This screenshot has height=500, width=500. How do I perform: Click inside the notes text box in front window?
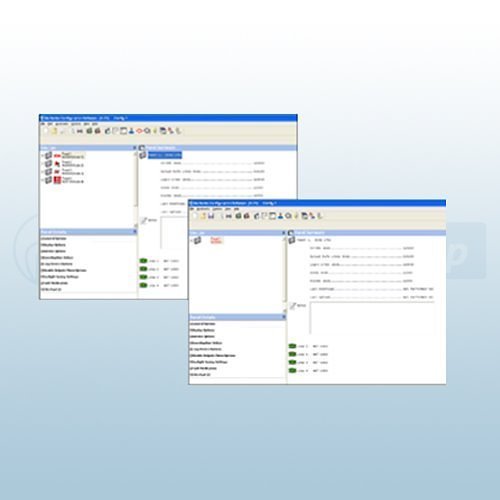[372, 318]
